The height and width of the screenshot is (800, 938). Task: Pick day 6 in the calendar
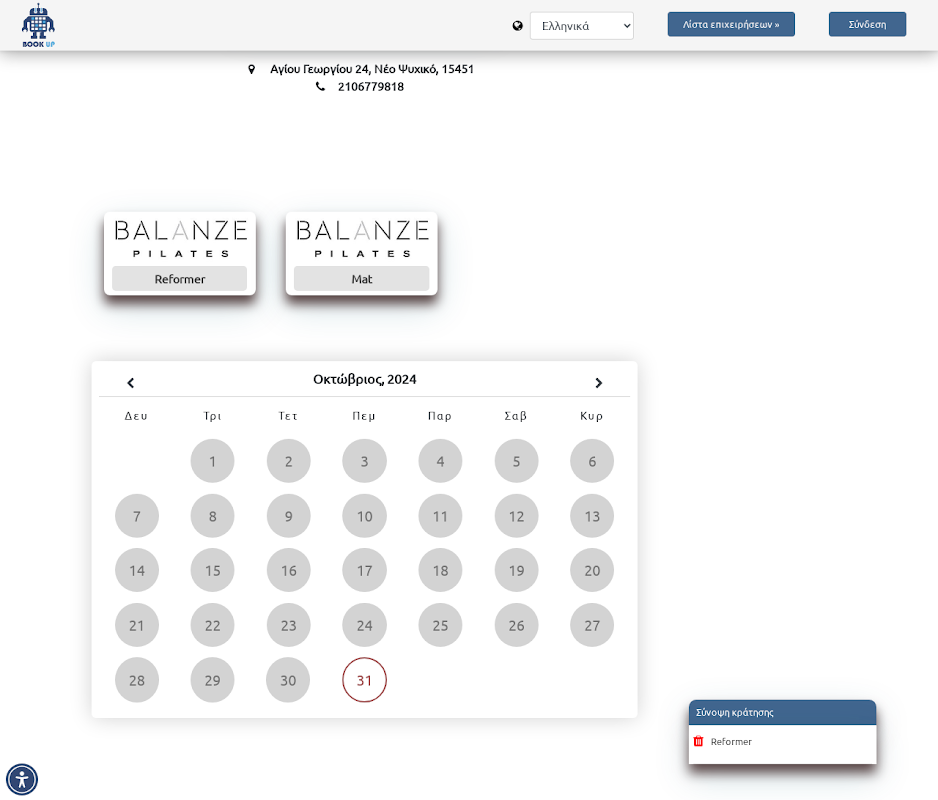pos(592,461)
